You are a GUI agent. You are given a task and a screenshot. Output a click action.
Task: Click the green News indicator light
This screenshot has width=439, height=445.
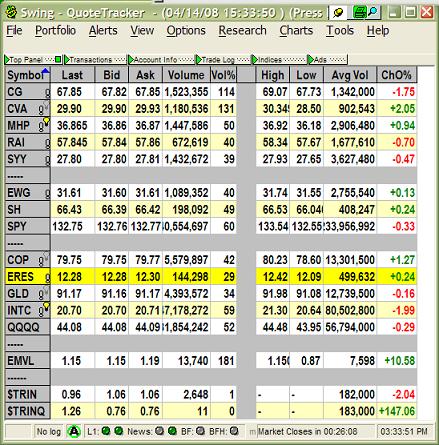point(172,431)
